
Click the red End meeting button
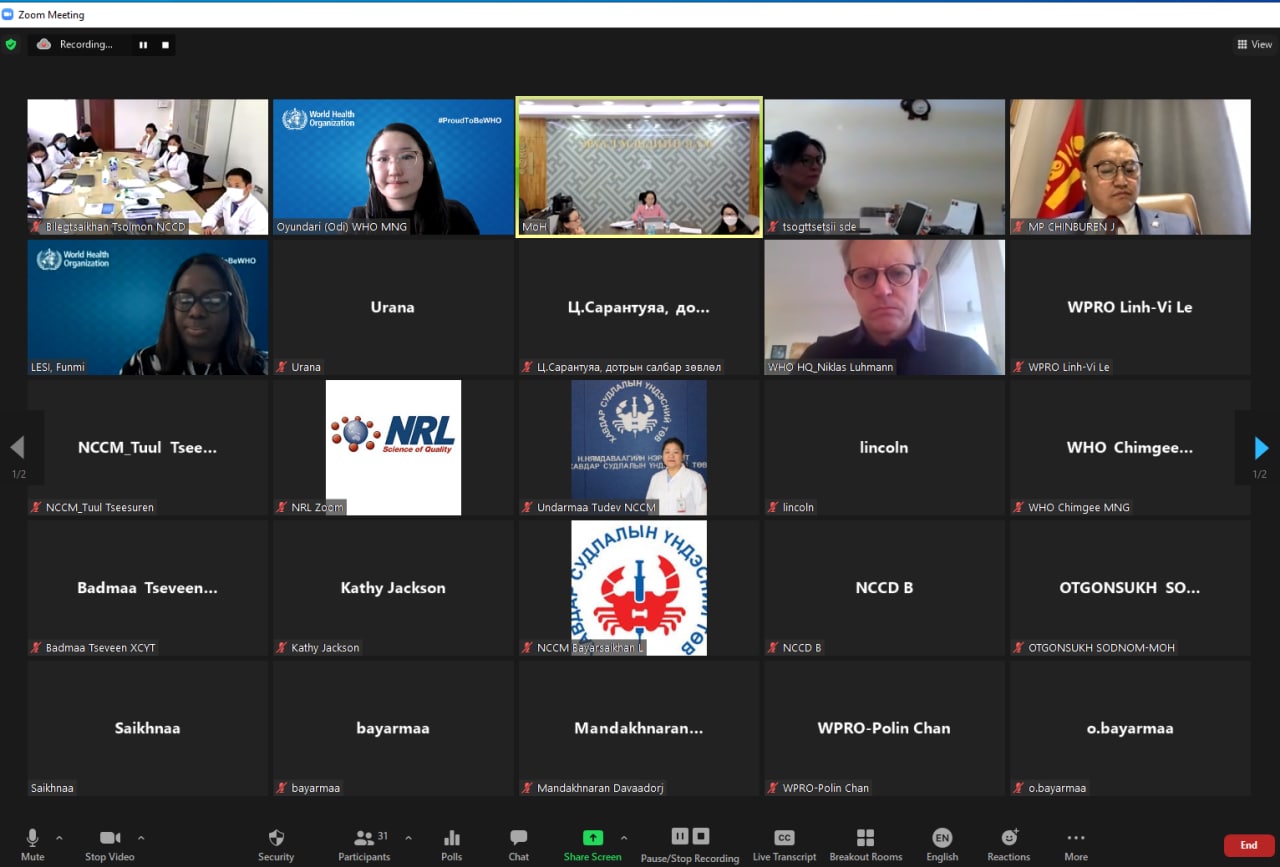pos(1248,845)
